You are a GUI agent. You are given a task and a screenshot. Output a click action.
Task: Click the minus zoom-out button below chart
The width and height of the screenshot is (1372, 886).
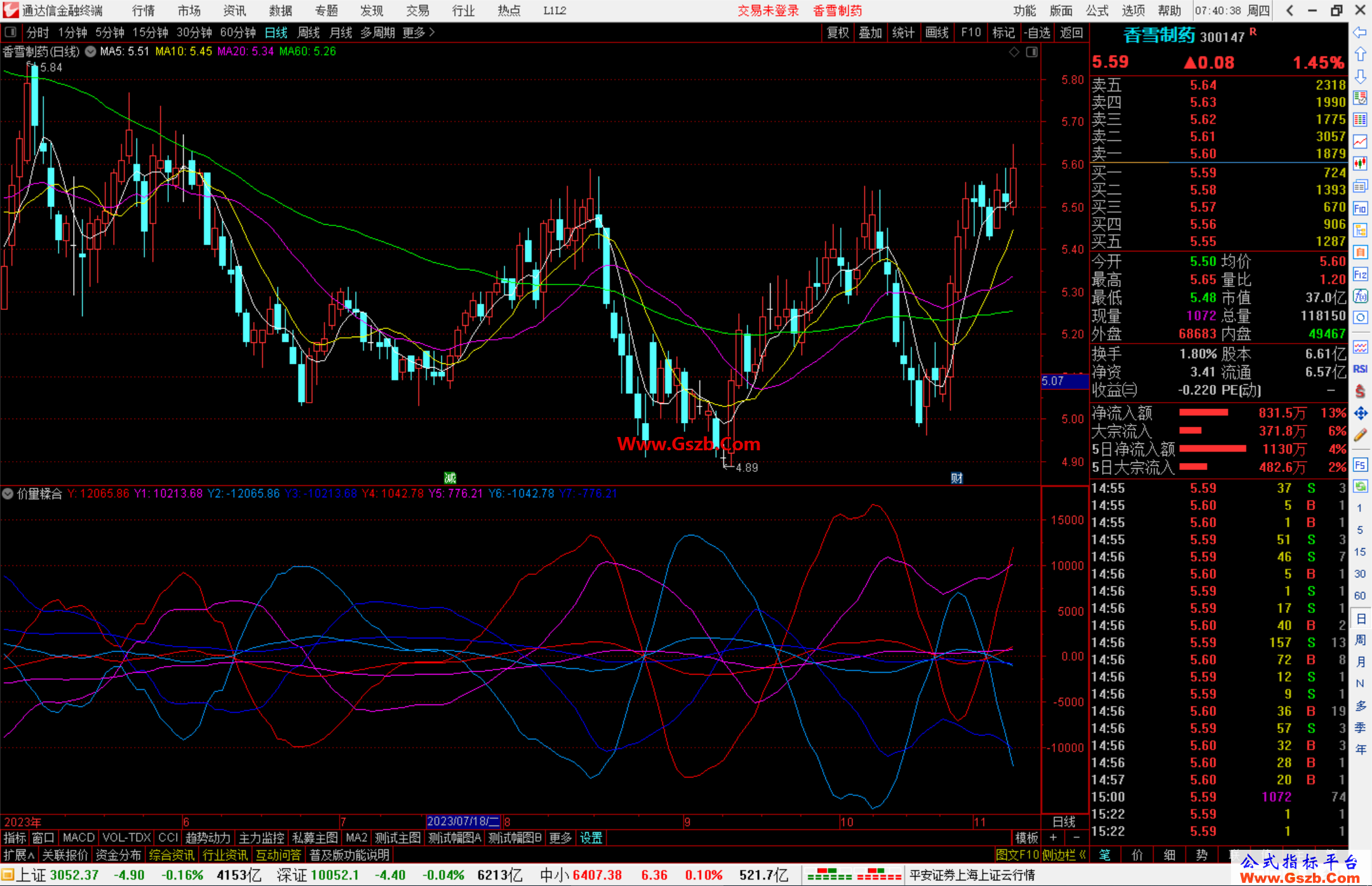1076,838
